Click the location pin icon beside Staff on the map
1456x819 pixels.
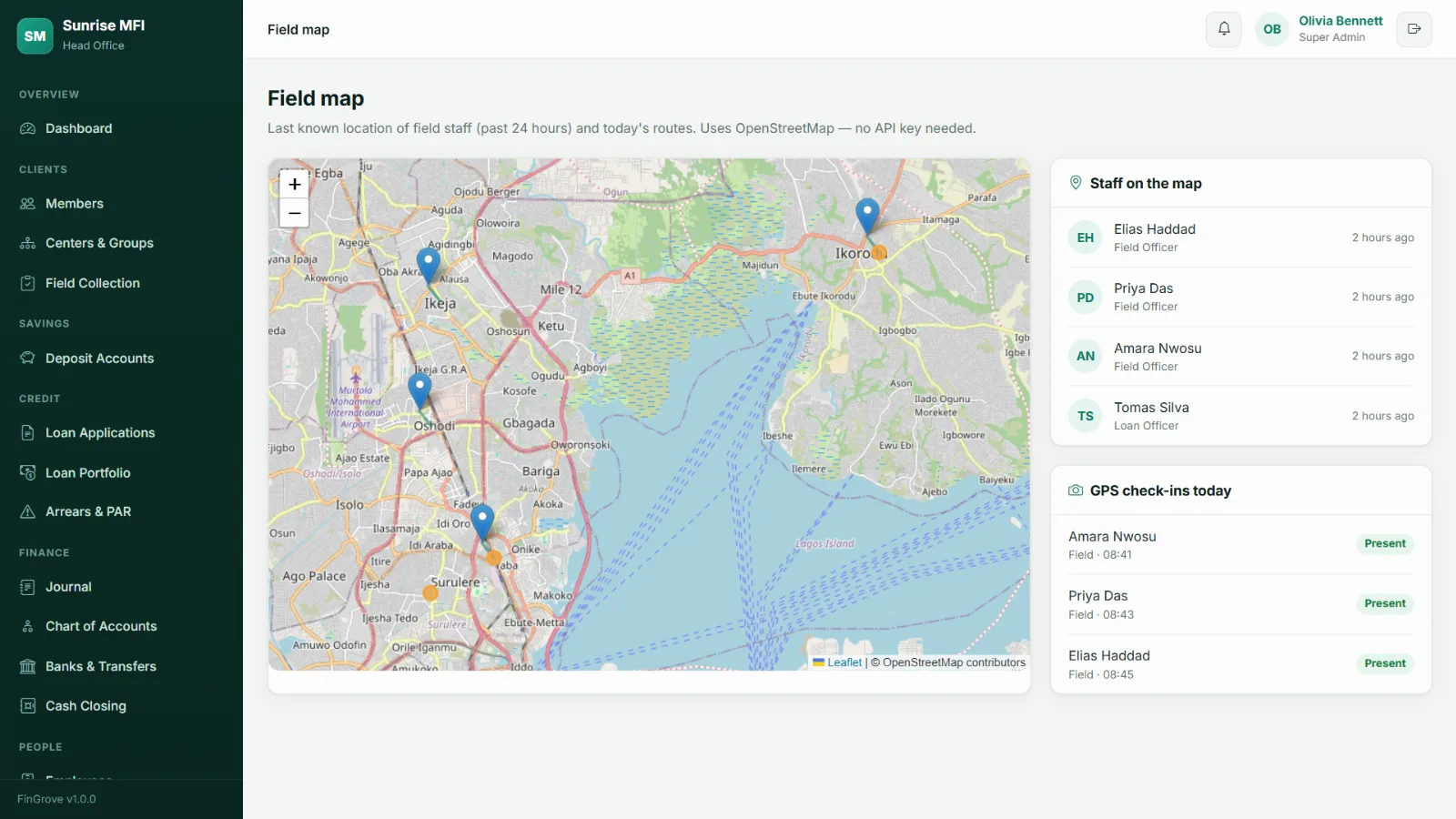pyautogui.click(x=1076, y=183)
